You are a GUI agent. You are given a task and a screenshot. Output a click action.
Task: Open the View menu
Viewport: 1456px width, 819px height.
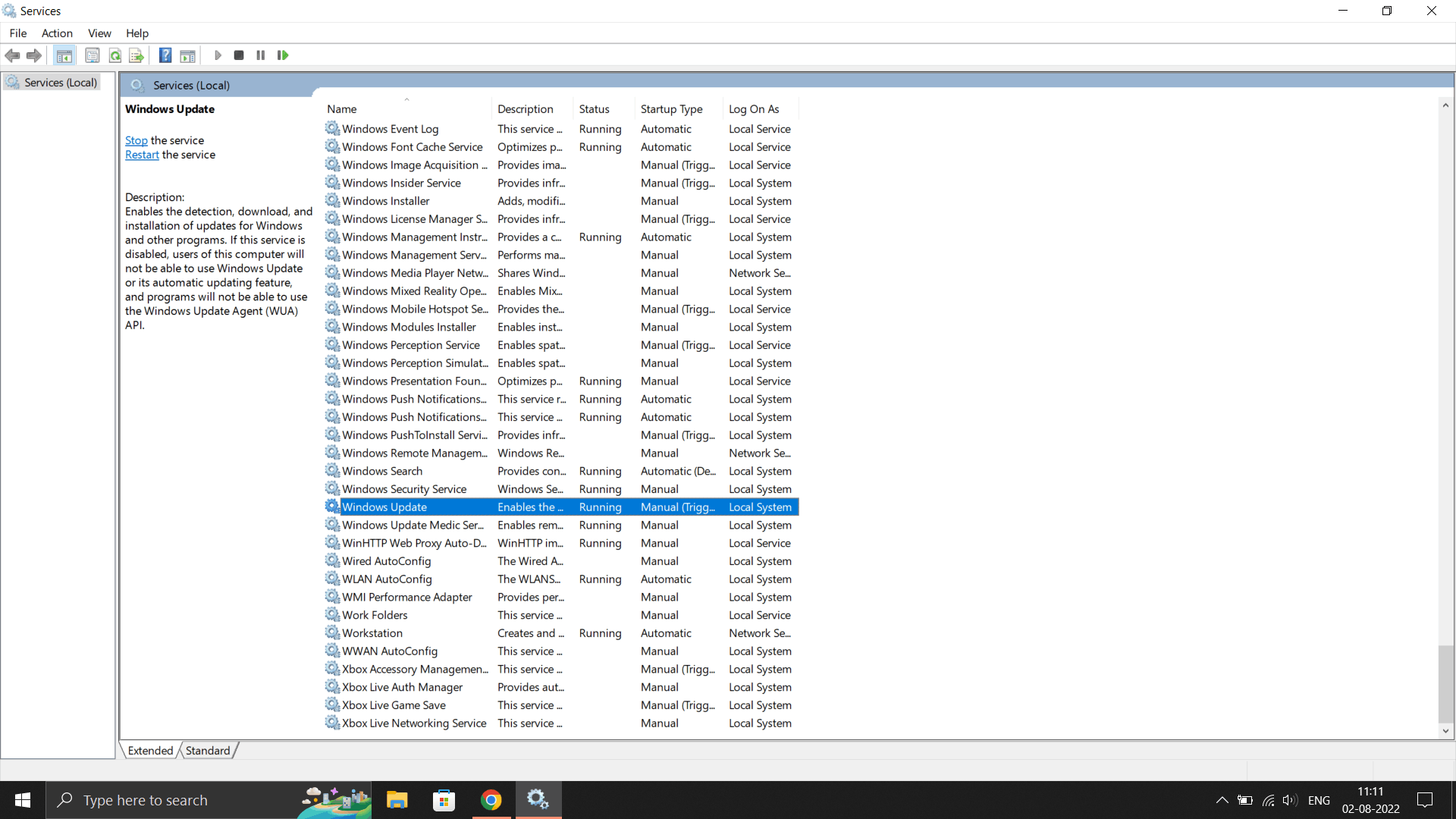point(100,33)
